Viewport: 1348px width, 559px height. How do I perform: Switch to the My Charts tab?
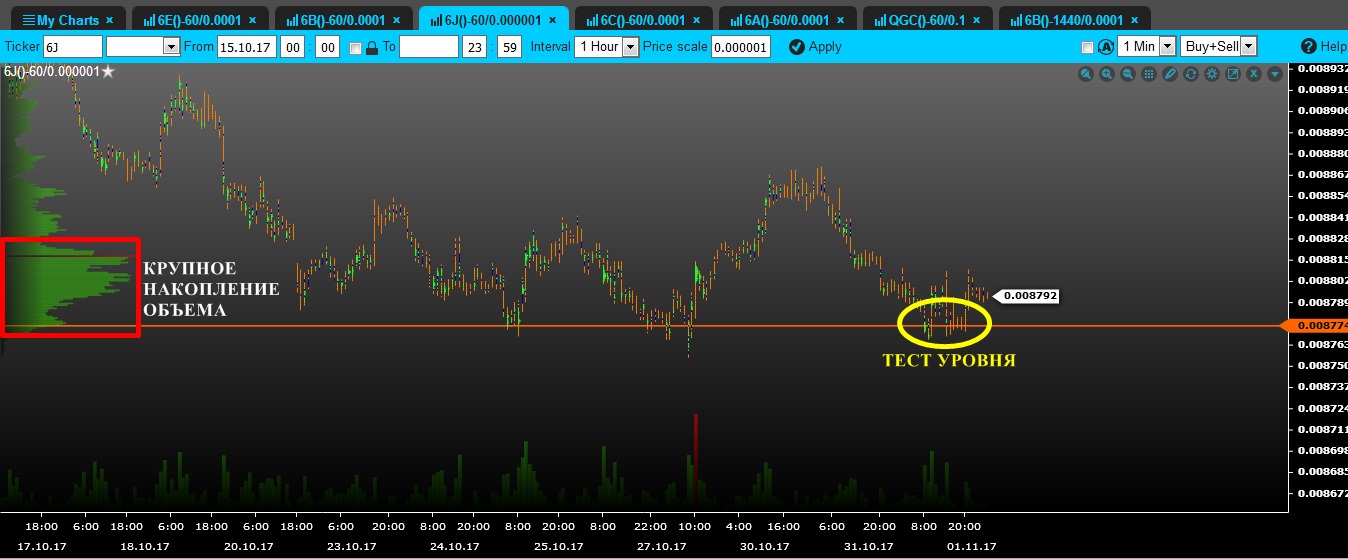(x=68, y=20)
